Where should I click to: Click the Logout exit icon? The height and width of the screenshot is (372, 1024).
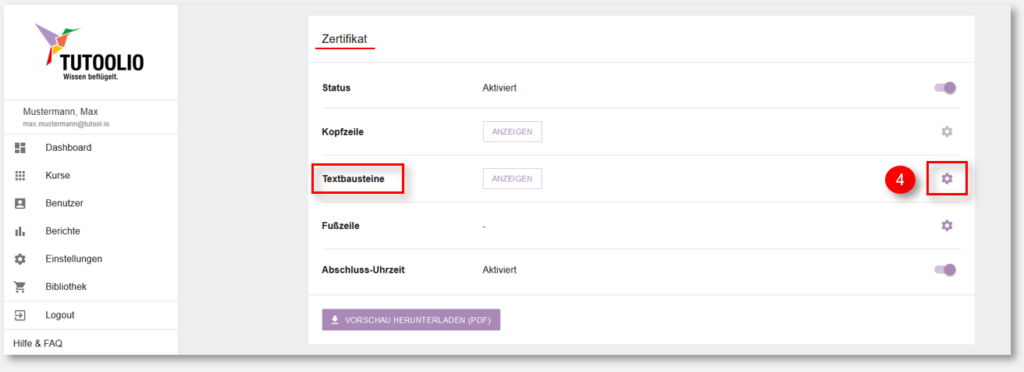(x=20, y=315)
